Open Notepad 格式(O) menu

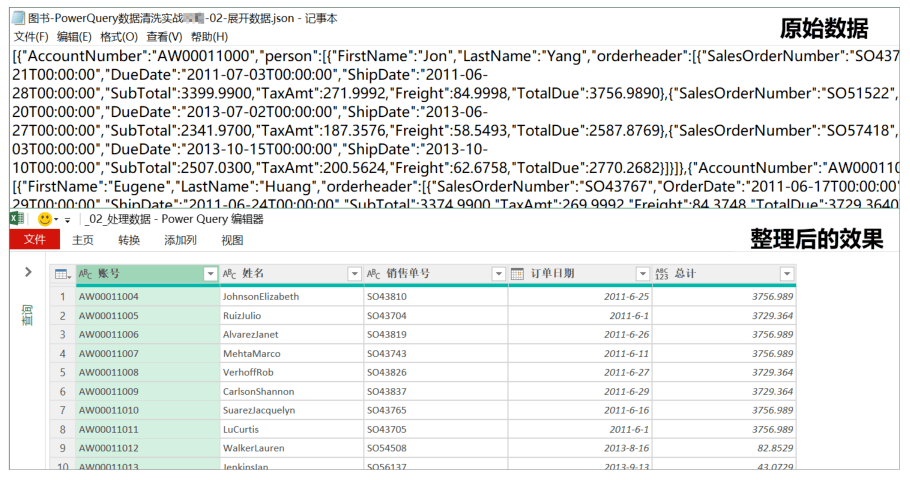(119, 37)
